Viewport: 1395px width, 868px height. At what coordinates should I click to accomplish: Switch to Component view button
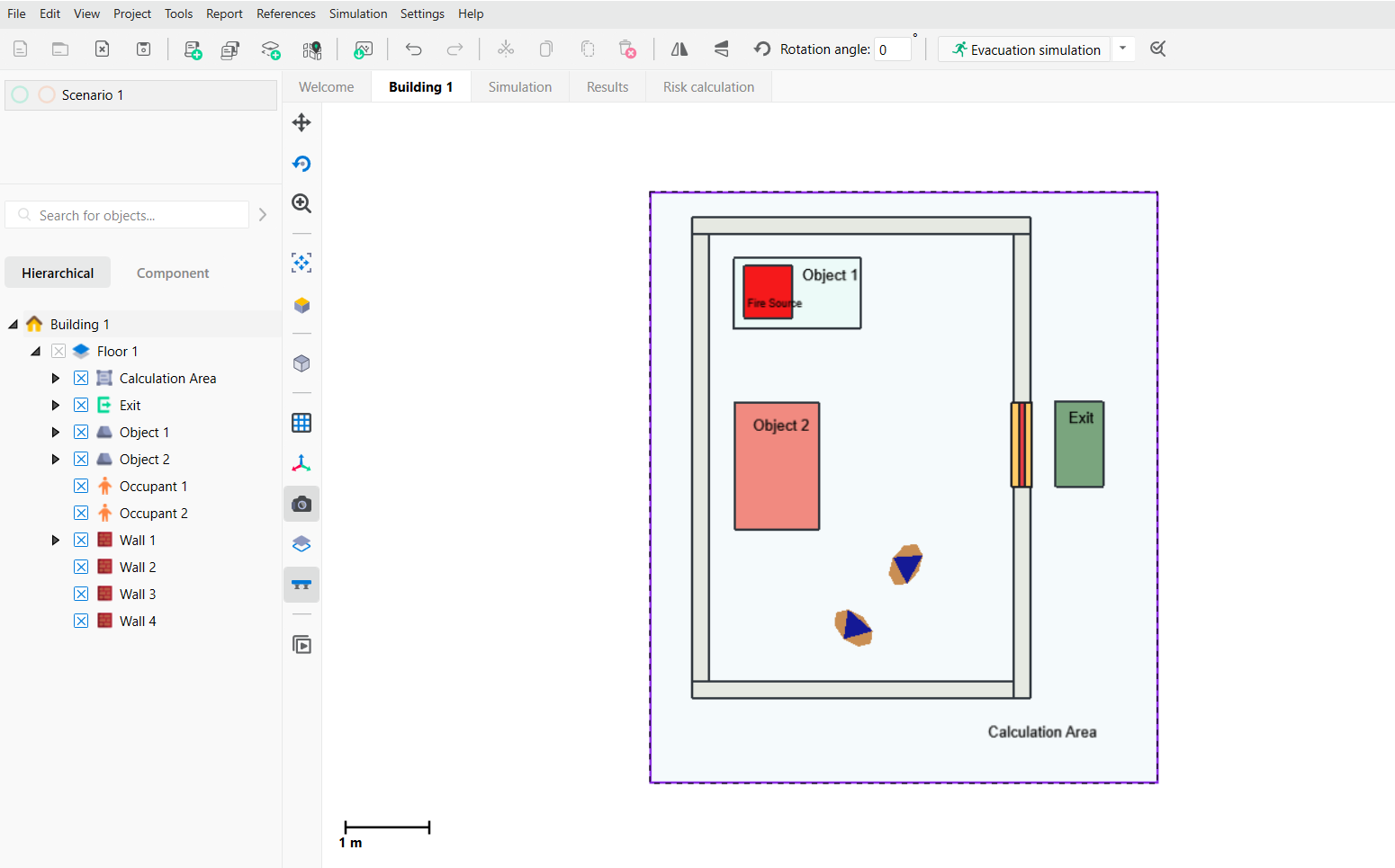pos(172,273)
